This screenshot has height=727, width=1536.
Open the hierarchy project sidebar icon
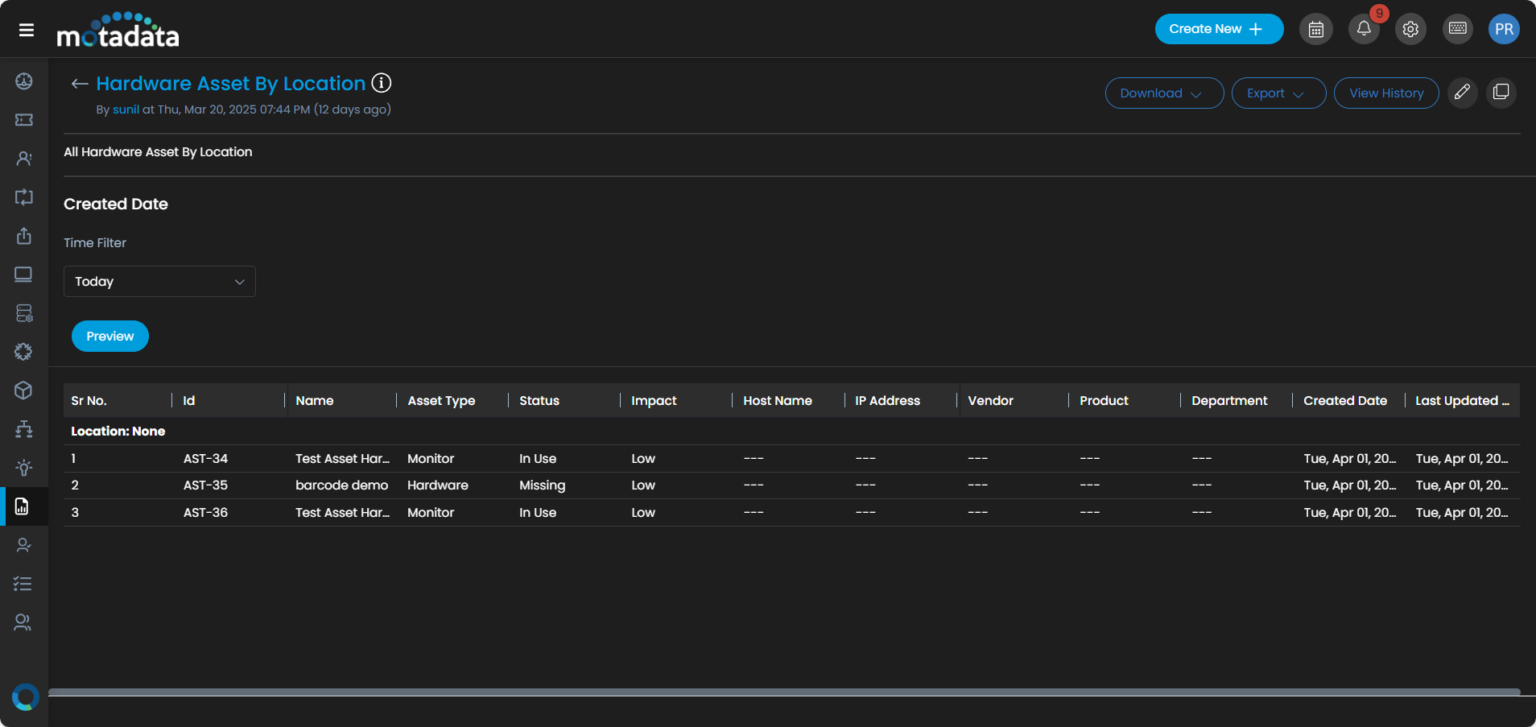point(24,429)
